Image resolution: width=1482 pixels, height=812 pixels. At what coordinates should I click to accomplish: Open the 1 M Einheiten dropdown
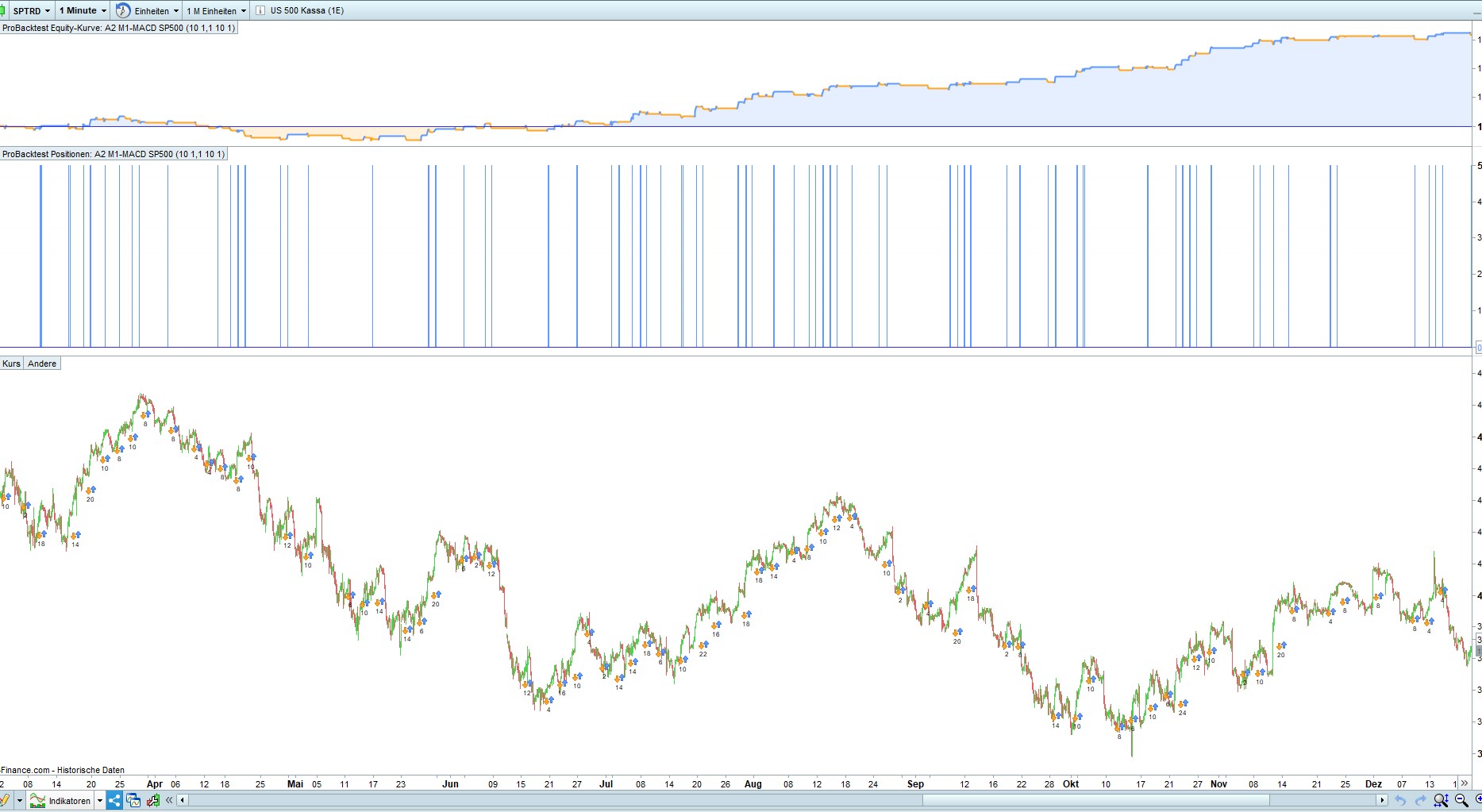click(217, 11)
